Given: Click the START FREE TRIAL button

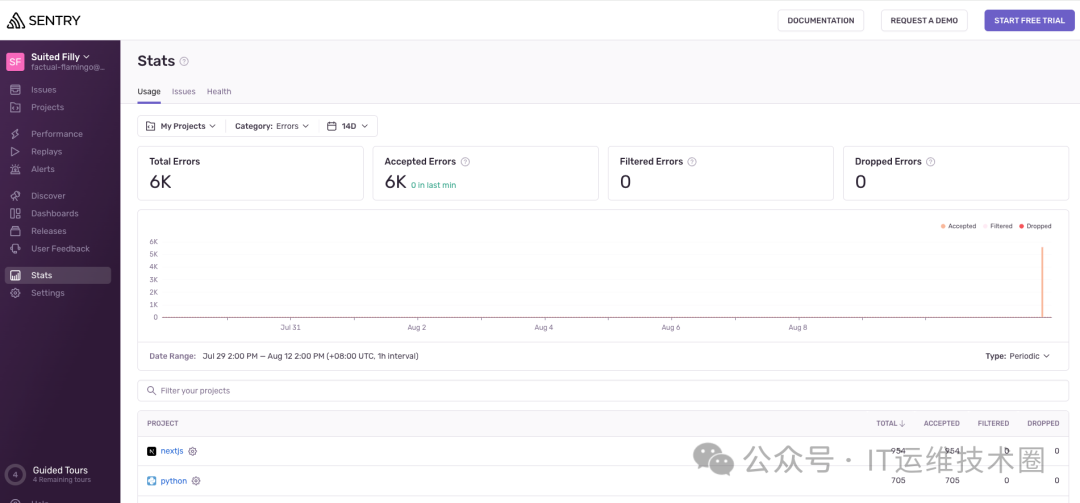Looking at the screenshot, I should pyautogui.click(x=1029, y=21).
